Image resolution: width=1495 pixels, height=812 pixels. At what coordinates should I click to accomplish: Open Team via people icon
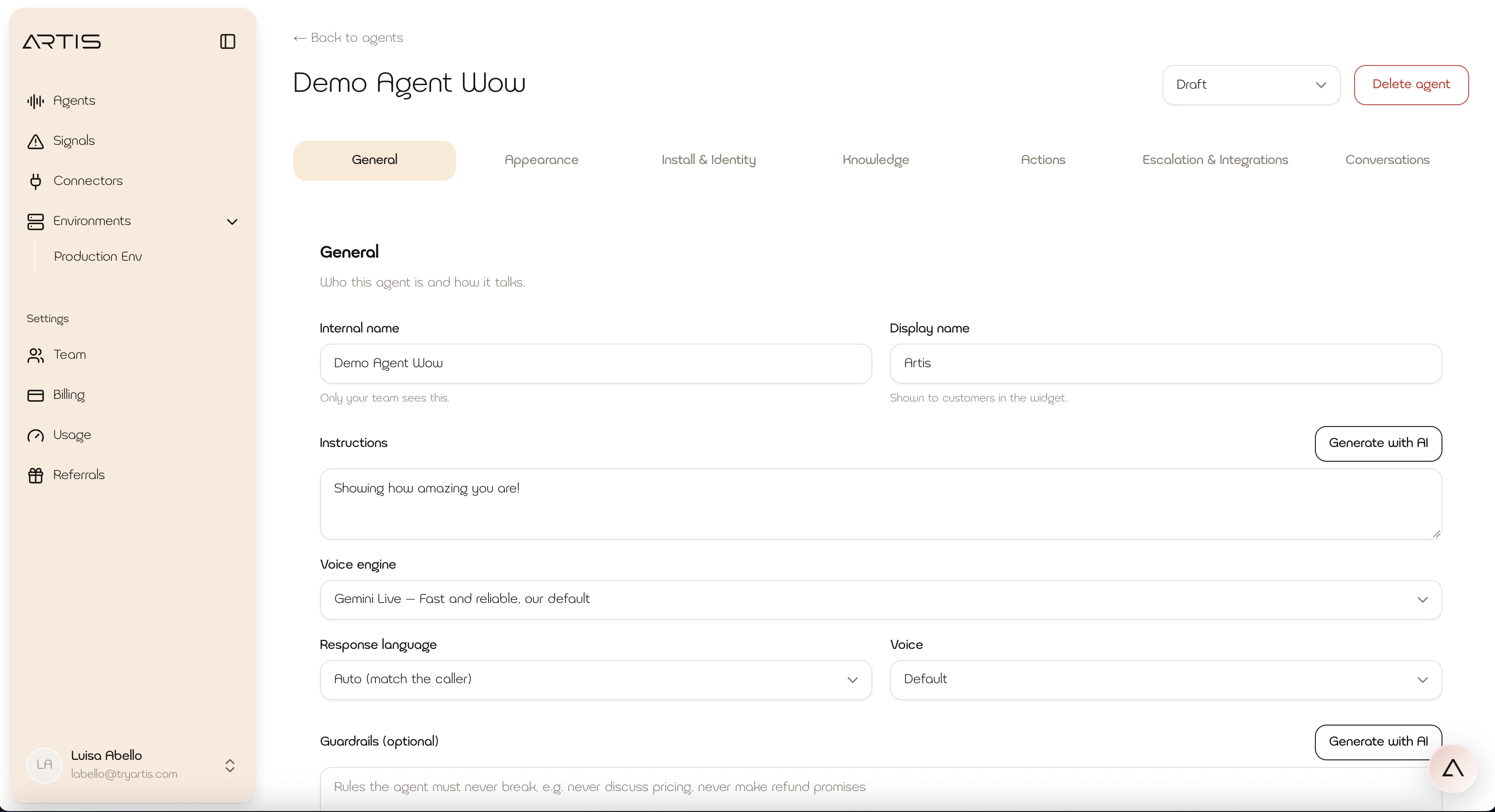point(35,355)
